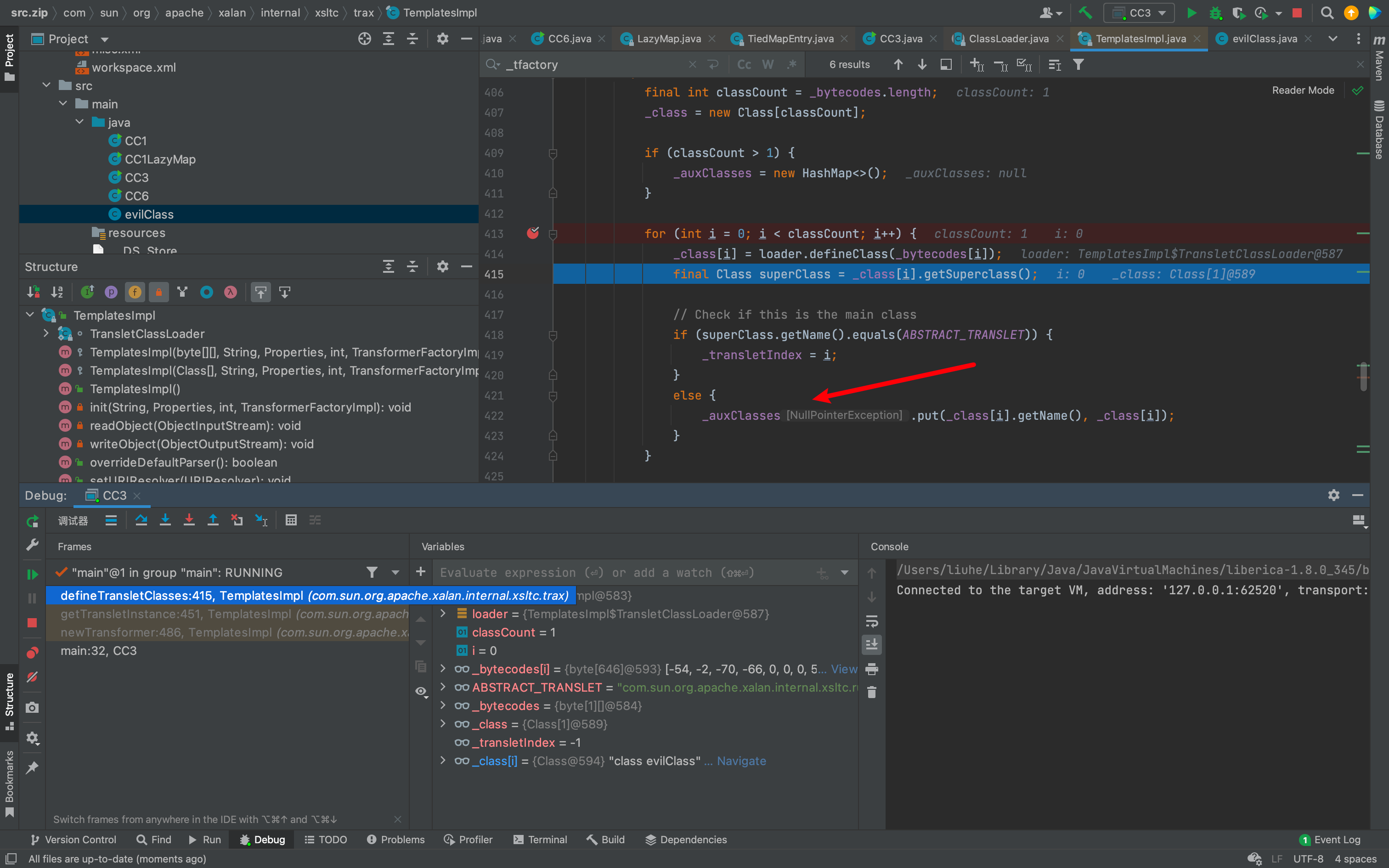Switch to evilClass.java tab
Image resolution: width=1389 pixels, height=868 pixels.
click(1264, 39)
